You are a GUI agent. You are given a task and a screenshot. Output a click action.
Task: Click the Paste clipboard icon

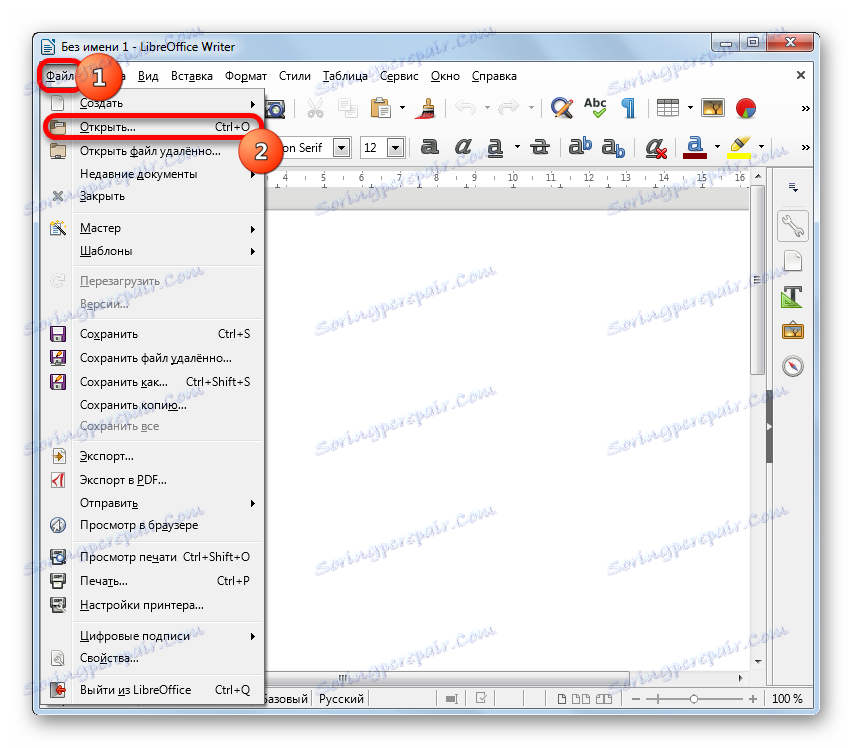[381, 108]
